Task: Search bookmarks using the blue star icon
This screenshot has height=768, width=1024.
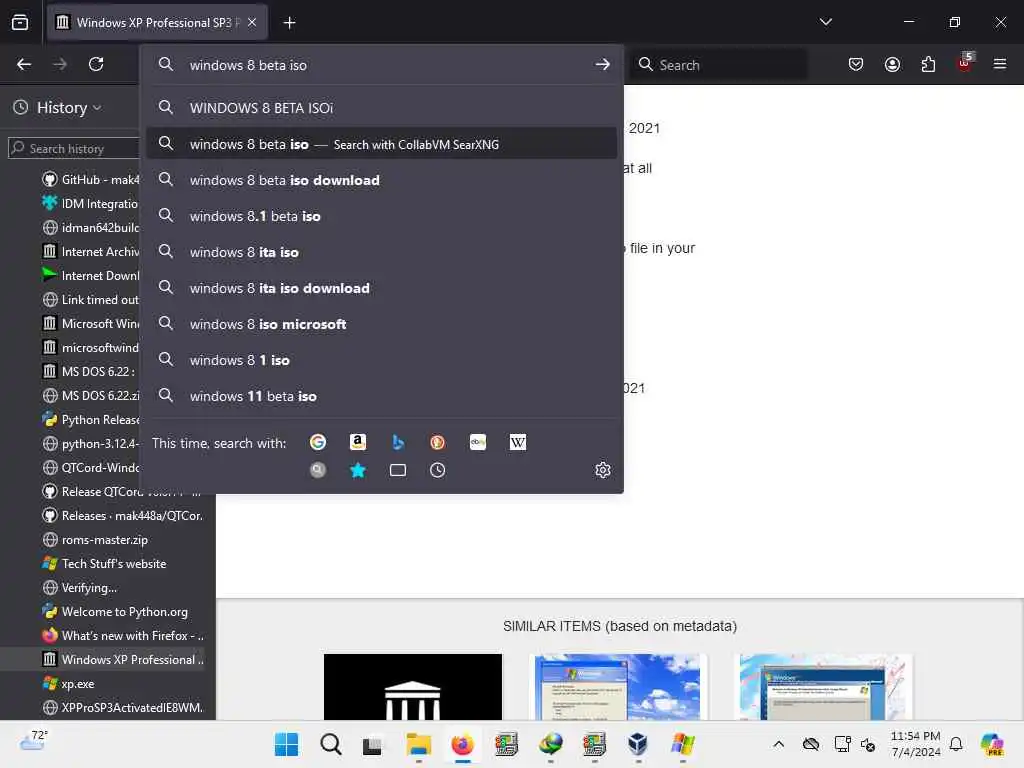Action: 358,470
